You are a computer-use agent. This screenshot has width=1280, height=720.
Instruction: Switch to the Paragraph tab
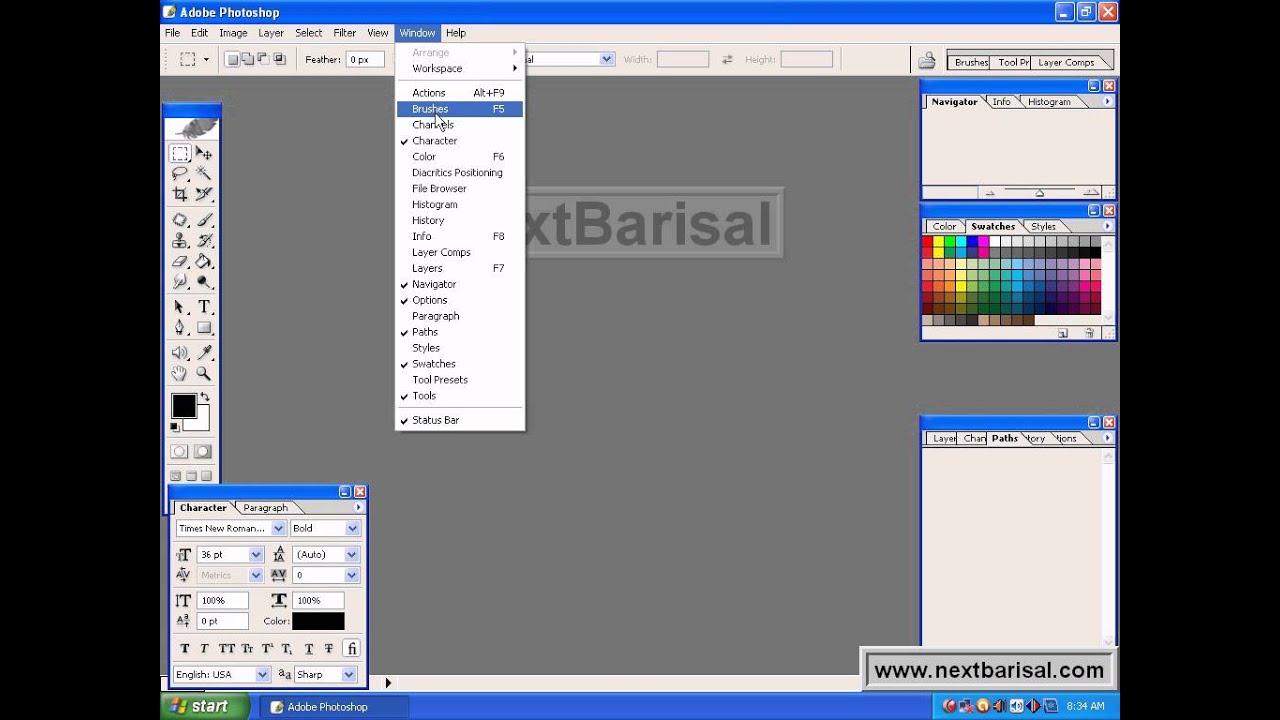coord(265,508)
